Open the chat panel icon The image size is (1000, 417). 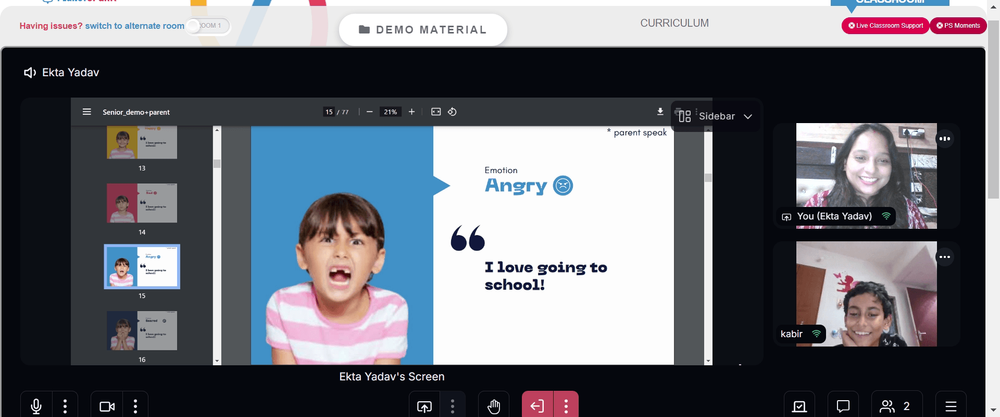[842, 406]
